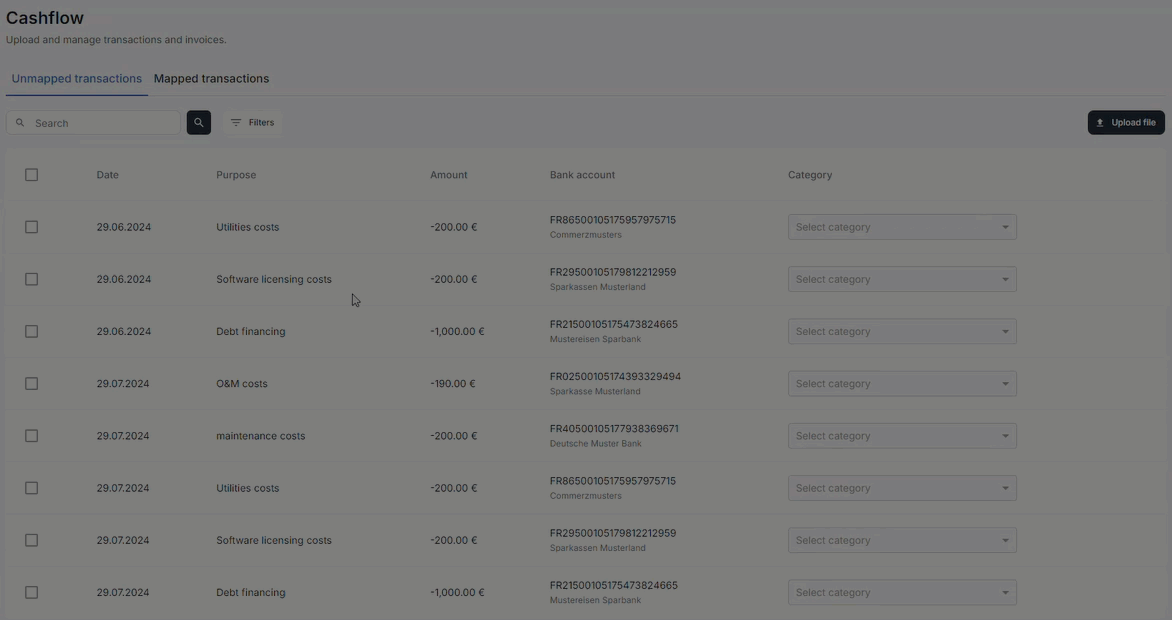Click the upload arrow icon on Upload file button

(1099, 122)
